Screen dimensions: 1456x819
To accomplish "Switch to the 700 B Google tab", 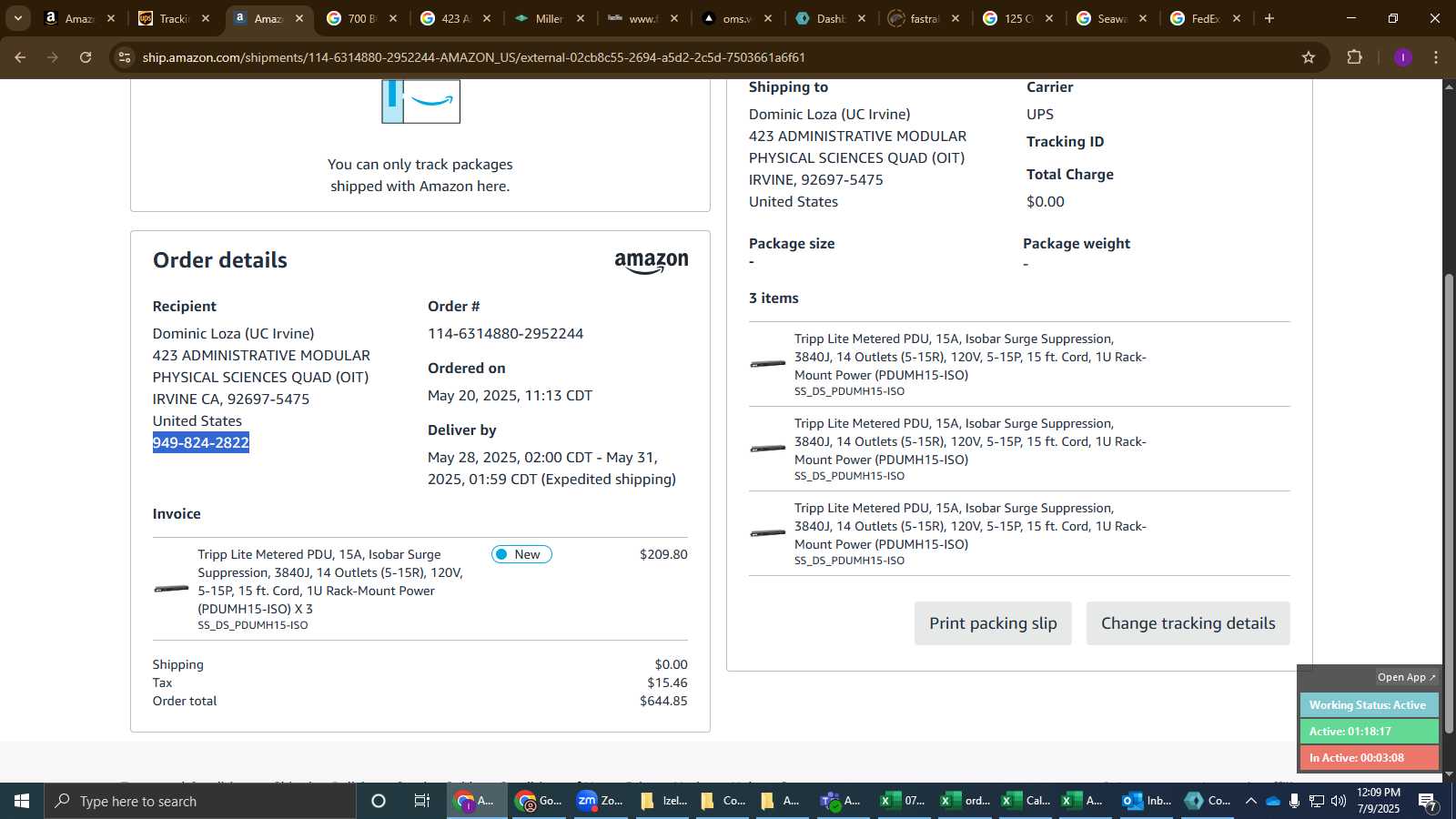I will coord(361,18).
